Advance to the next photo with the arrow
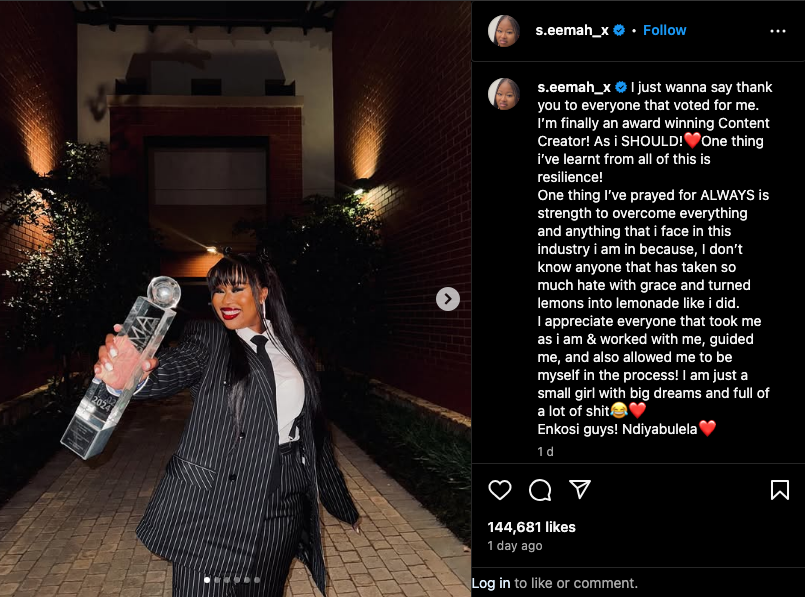Viewport: 805px width, 597px height. click(448, 299)
